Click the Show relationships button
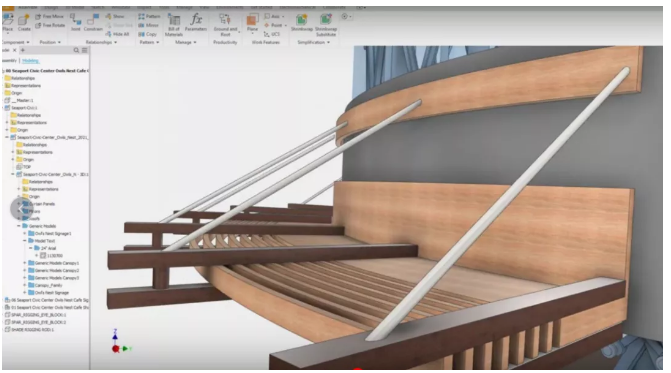Screen dimensions: 671x373 tap(115, 16)
